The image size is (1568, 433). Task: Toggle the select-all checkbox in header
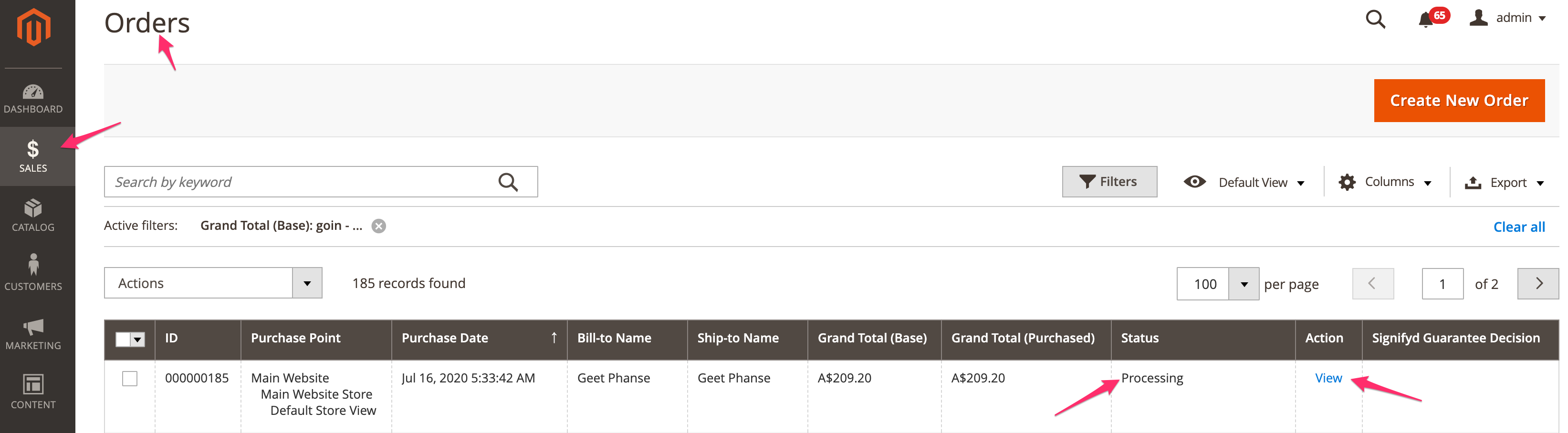124,339
